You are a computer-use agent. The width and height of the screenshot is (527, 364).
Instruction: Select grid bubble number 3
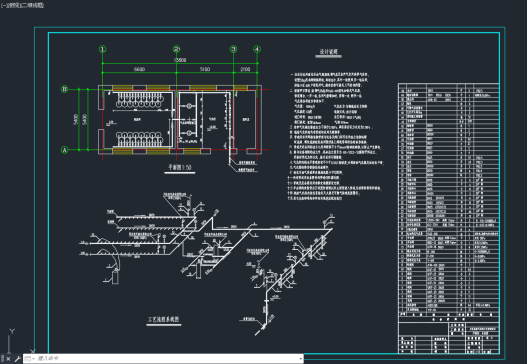[x=233, y=49]
